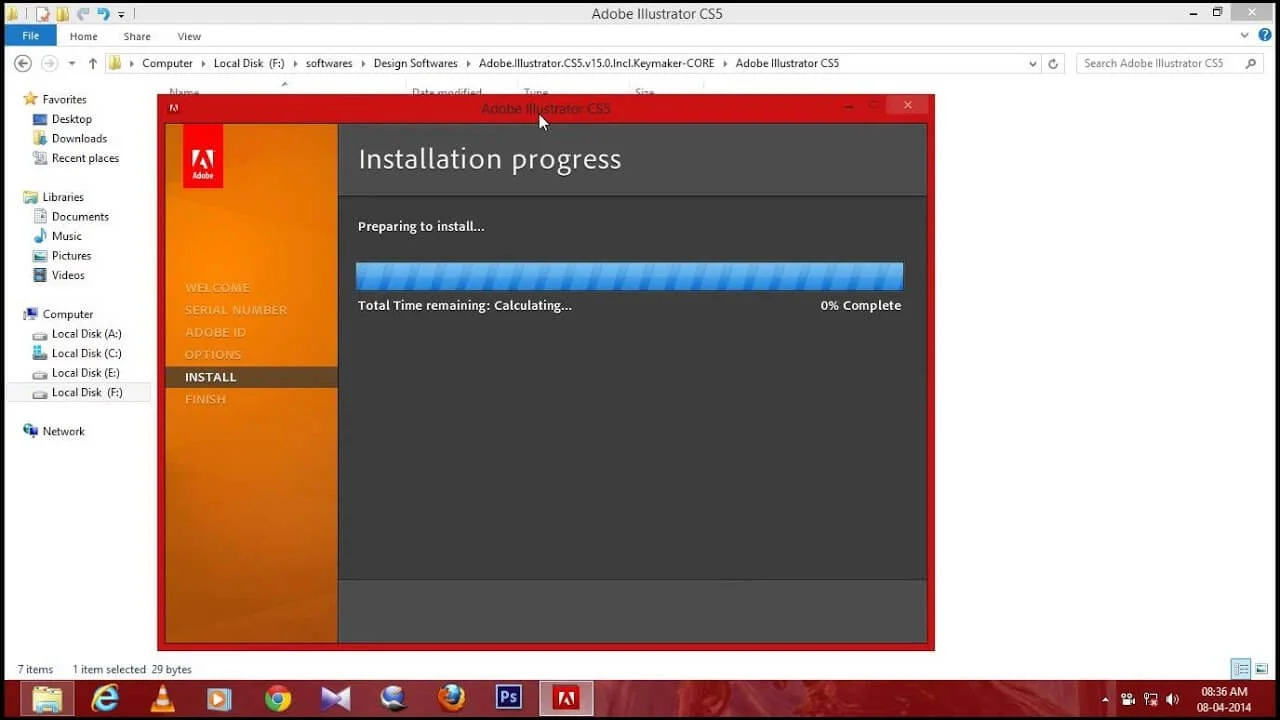Open the Videos library
This screenshot has width=1280, height=720.
pyautogui.click(x=68, y=275)
